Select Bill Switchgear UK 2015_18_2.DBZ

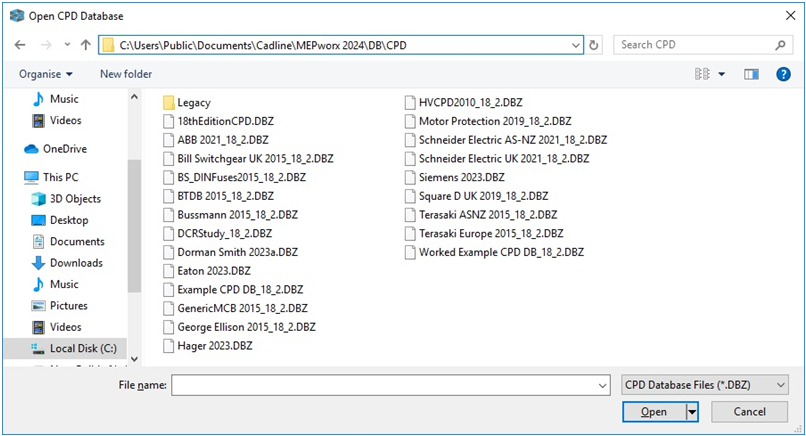tap(248, 159)
